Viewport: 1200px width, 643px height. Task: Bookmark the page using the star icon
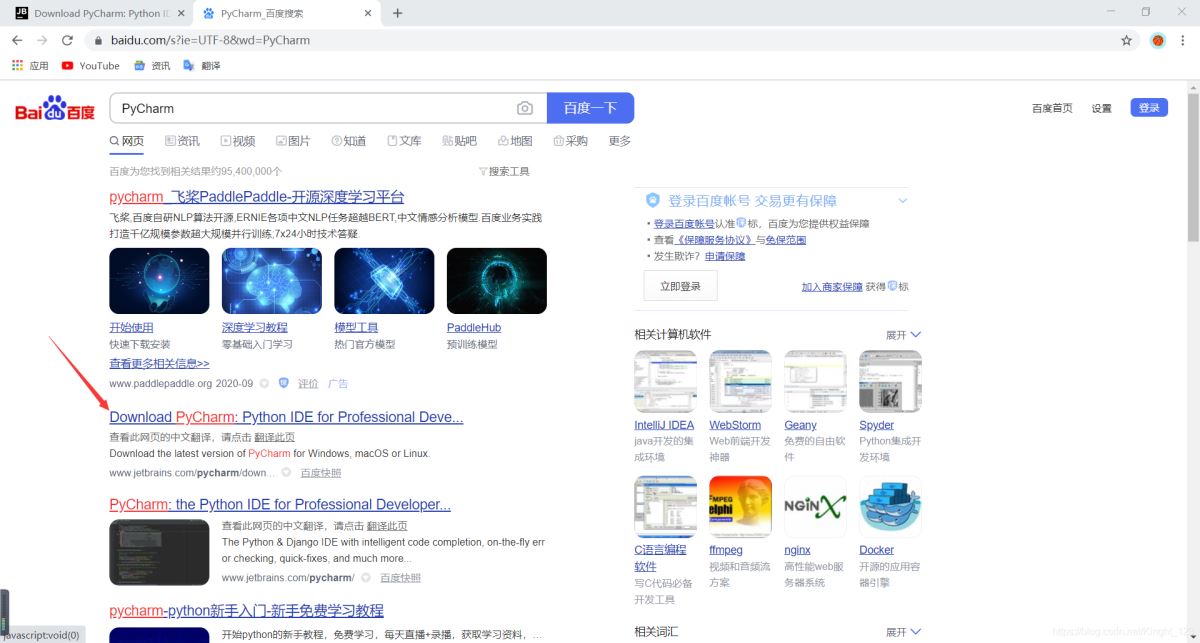[x=1126, y=40]
